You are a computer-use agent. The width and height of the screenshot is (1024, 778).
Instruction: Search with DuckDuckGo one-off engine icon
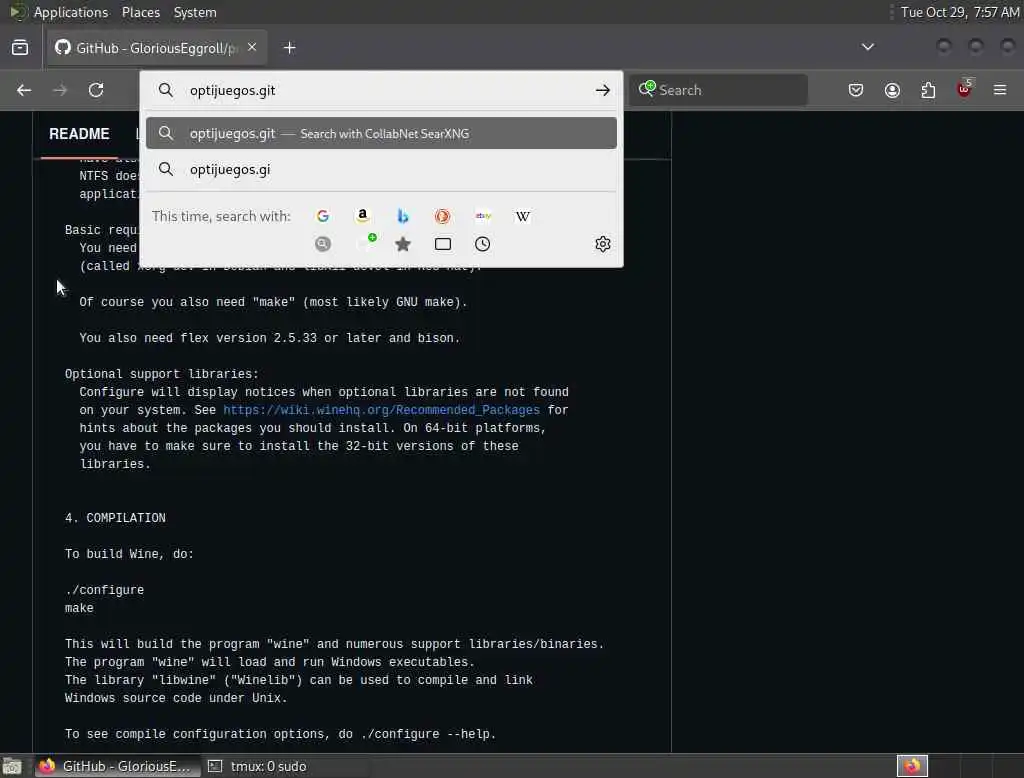tap(442, 216)
